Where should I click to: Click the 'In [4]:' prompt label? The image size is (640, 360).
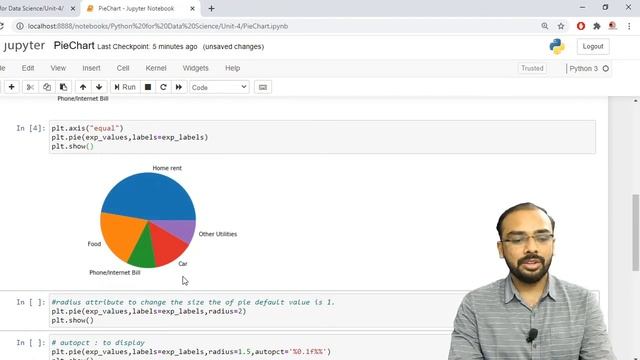31,128
